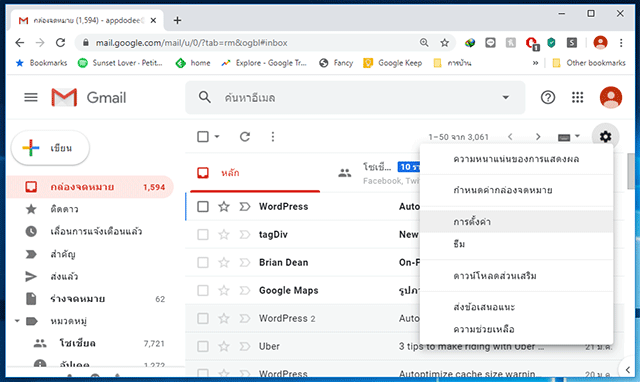
Task: Star the WordPress email at top
Action: pos(224,207)
